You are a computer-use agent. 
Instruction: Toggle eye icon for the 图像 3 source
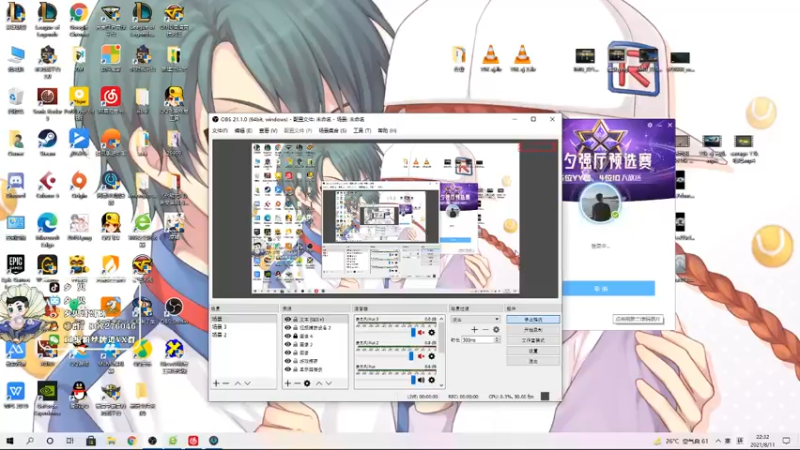coord(288,344)
